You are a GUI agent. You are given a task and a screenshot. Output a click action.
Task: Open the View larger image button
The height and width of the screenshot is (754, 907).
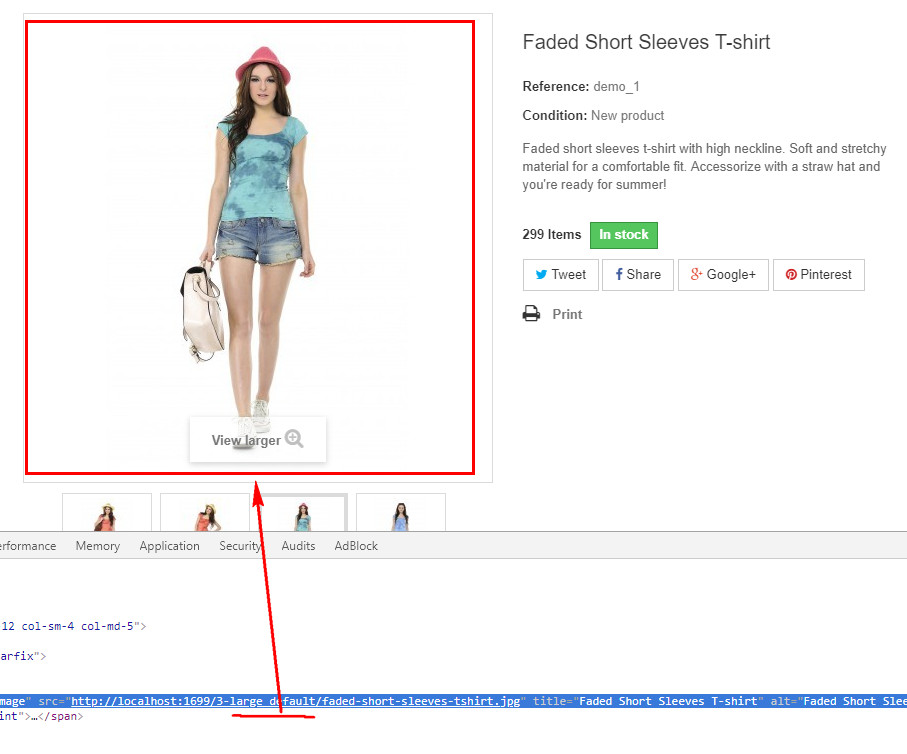(258, 440)
